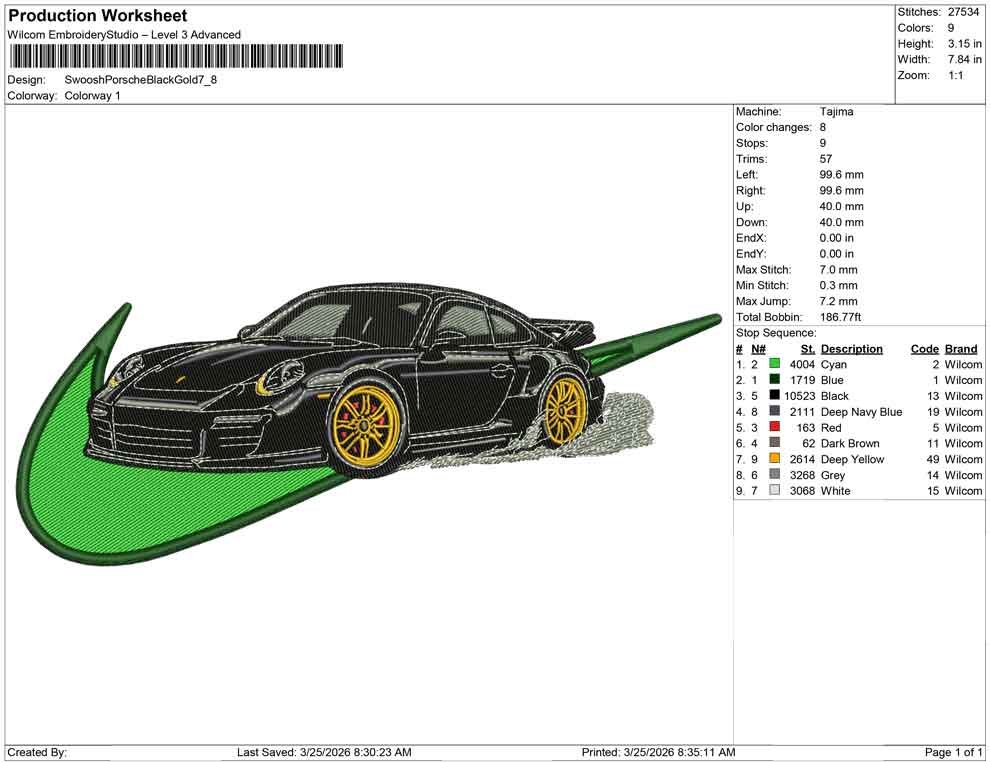The width and height of the screenshot is (990, 762).
Task: Click the Total Bobbin value
Action: click(x=840, y=316)
